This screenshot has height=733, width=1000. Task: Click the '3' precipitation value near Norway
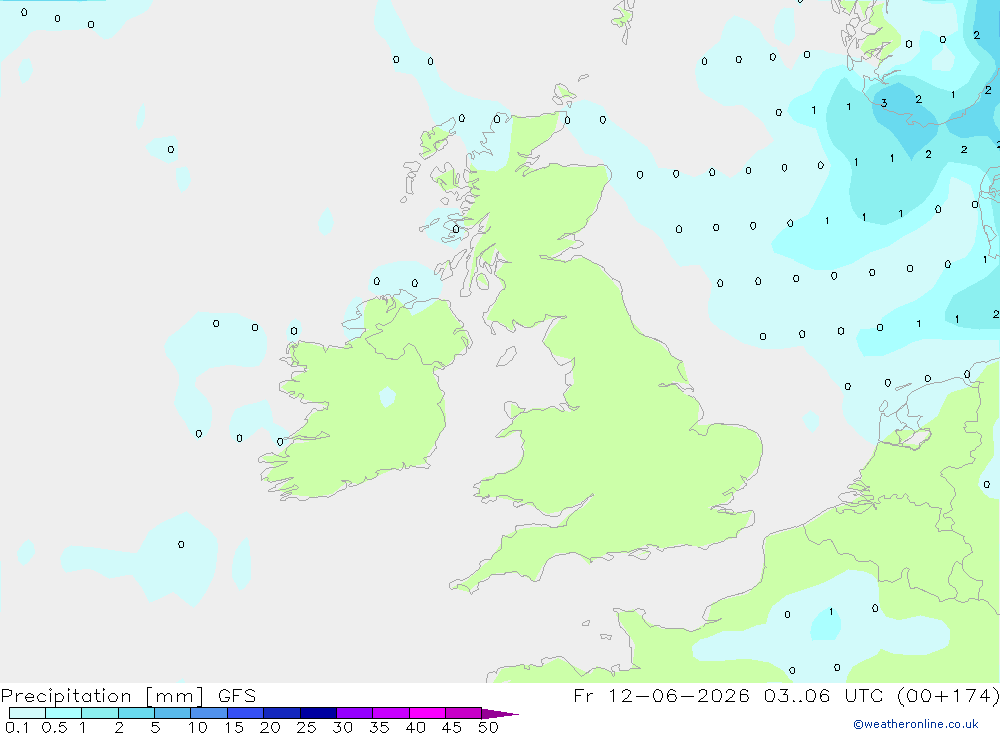point(884,103)
